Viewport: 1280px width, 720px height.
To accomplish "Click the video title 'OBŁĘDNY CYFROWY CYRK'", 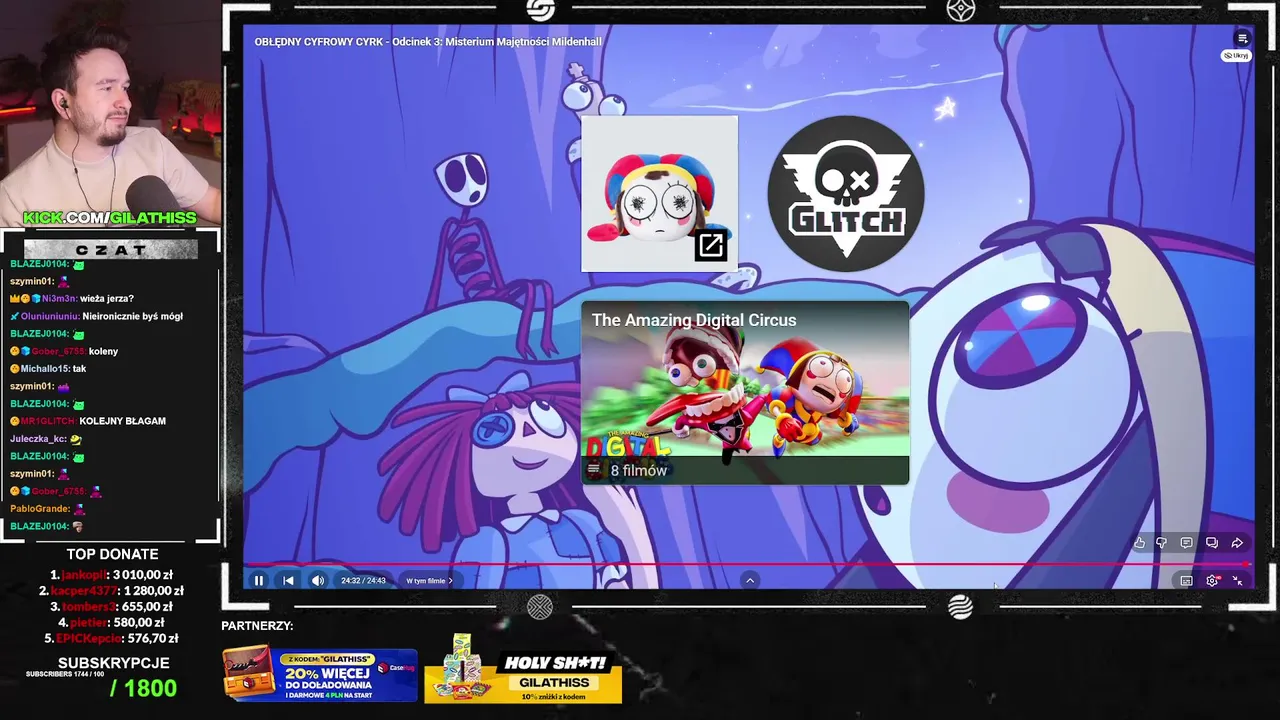I will [428, 42].
